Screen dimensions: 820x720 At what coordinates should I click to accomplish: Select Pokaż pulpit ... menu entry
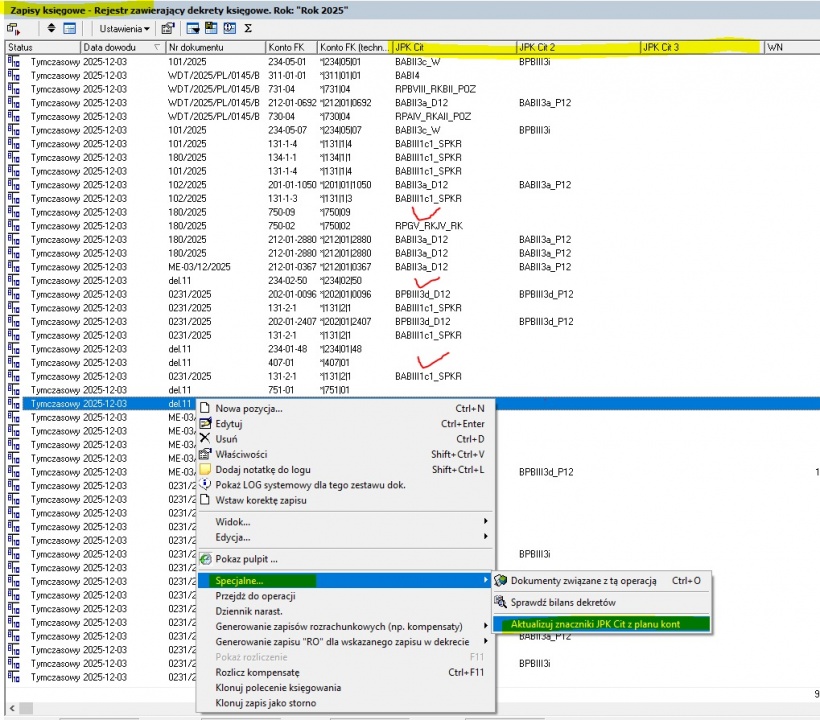pos(246,559)
